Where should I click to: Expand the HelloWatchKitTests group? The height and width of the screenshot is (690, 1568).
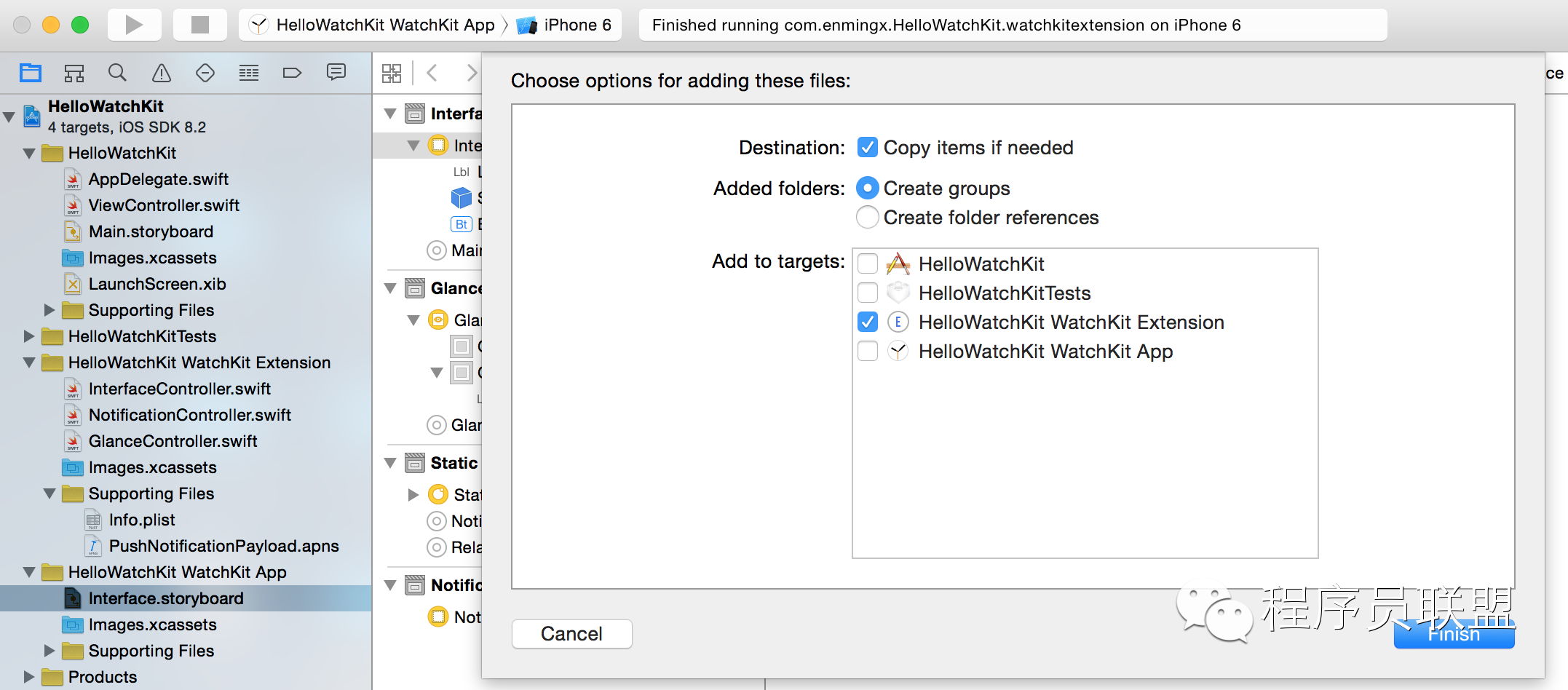(29, 336)
